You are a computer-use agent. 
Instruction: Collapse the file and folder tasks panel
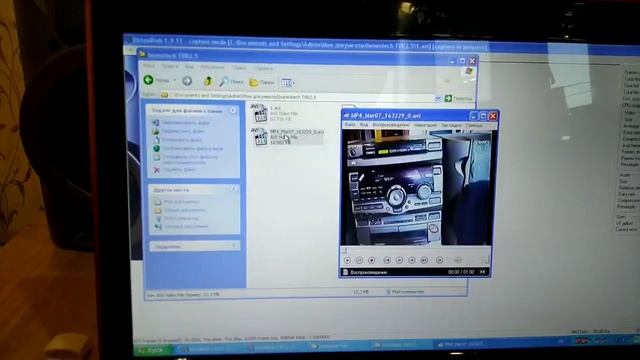click(x=233, y=111)
